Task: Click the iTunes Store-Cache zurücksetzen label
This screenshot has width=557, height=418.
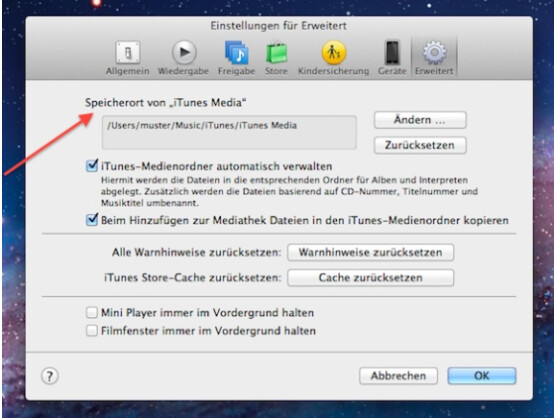Action: [x=193, y=277]
